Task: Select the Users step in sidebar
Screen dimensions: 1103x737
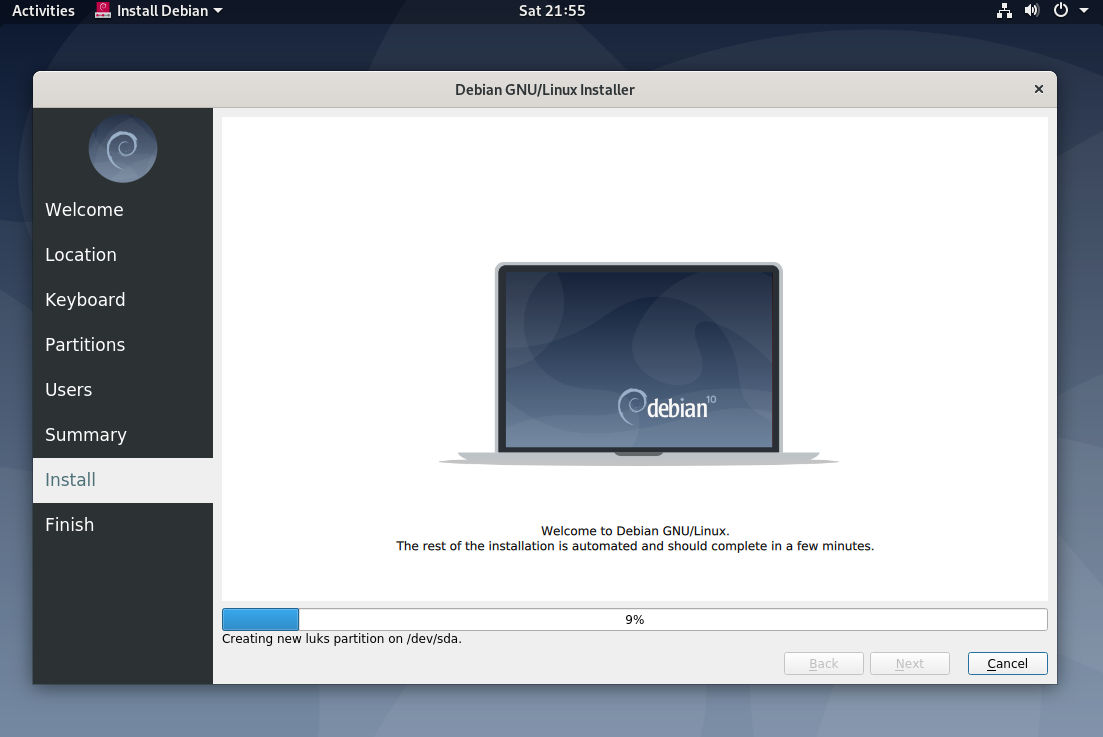Action: point(123,390)
